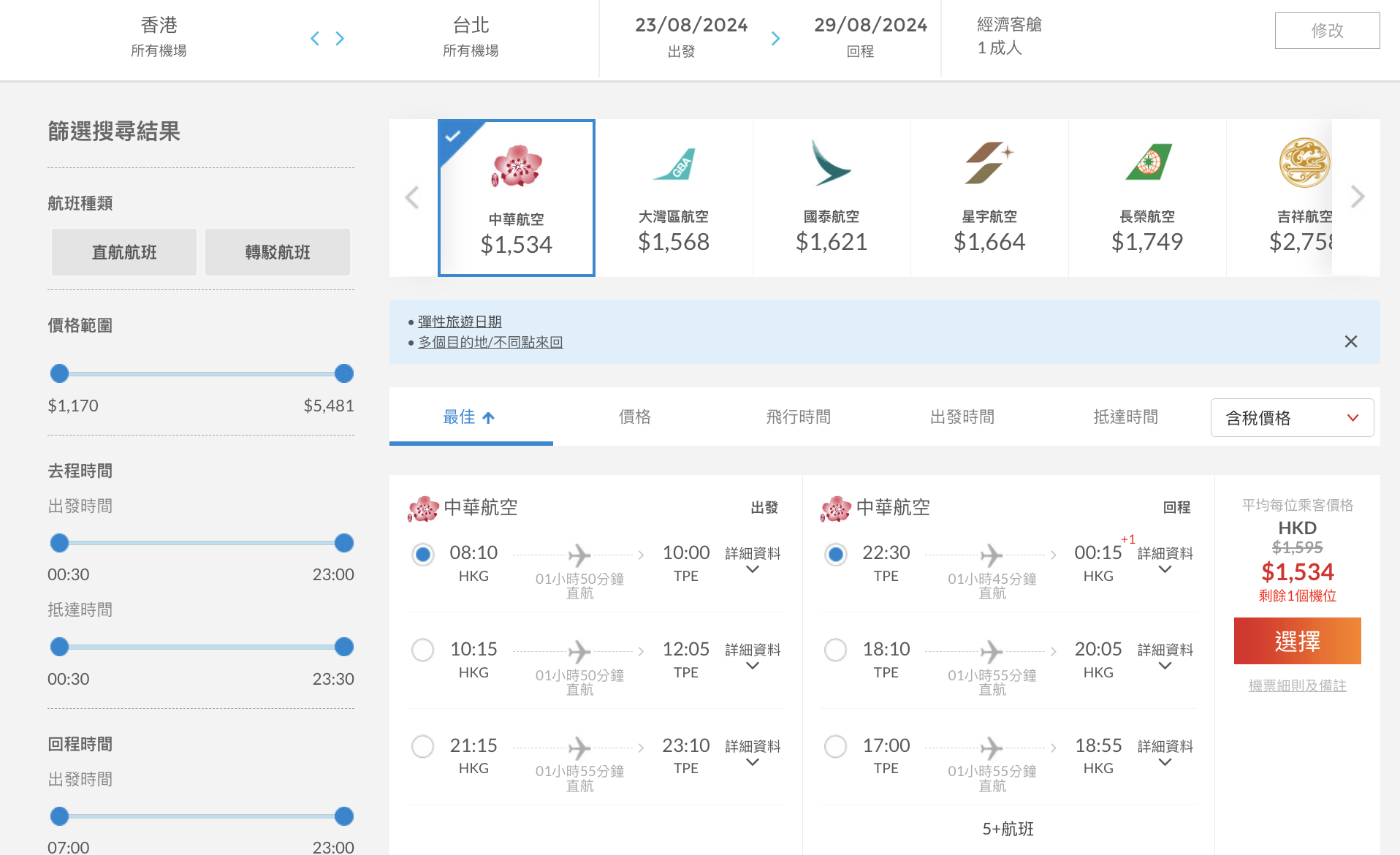Switch to the 抵達時間 sort tab
The image size is (1400, 855).
pyautogui.click(x=1125, y=417)
